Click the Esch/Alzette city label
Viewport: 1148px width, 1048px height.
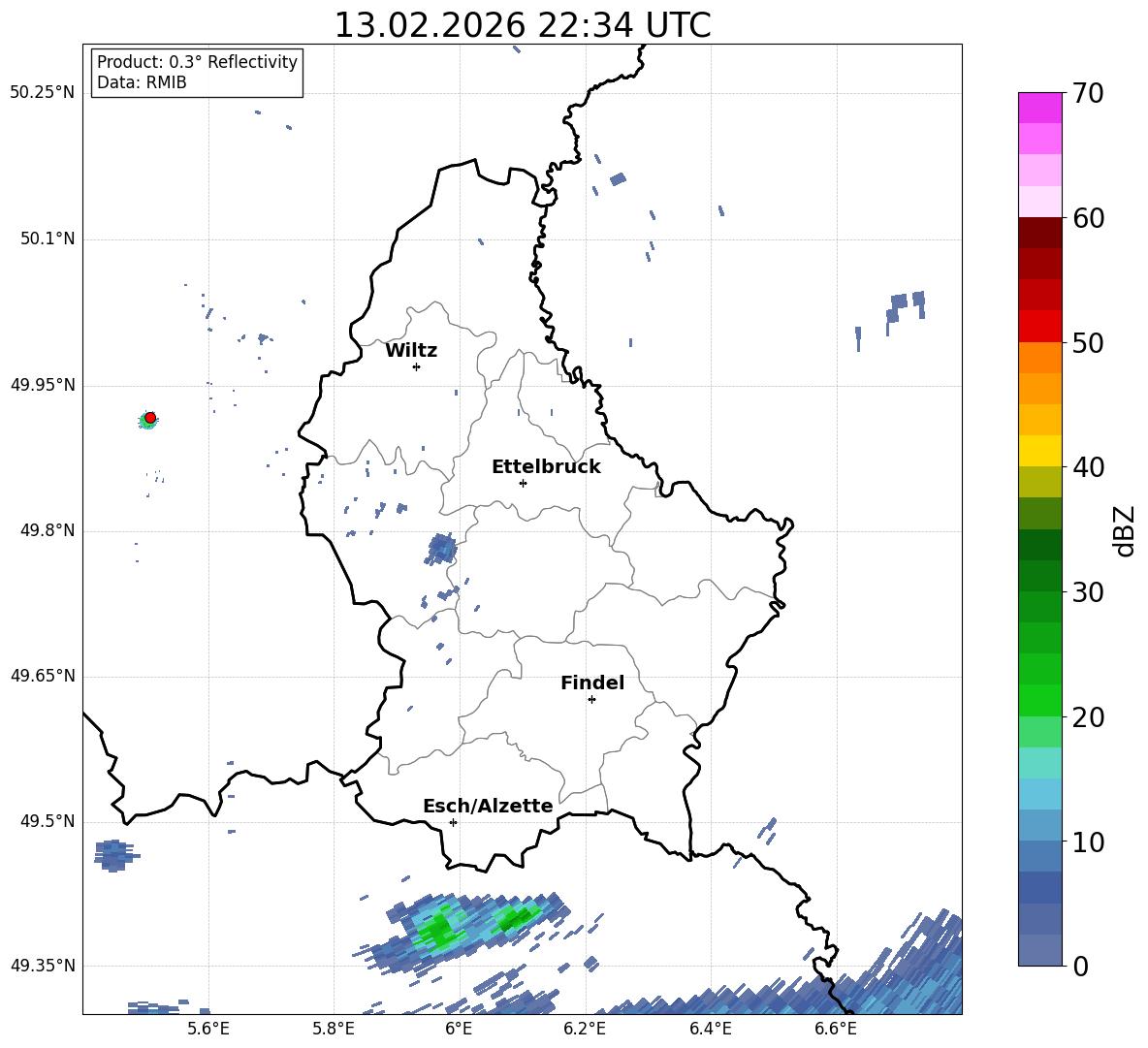(x=488, y=806)
